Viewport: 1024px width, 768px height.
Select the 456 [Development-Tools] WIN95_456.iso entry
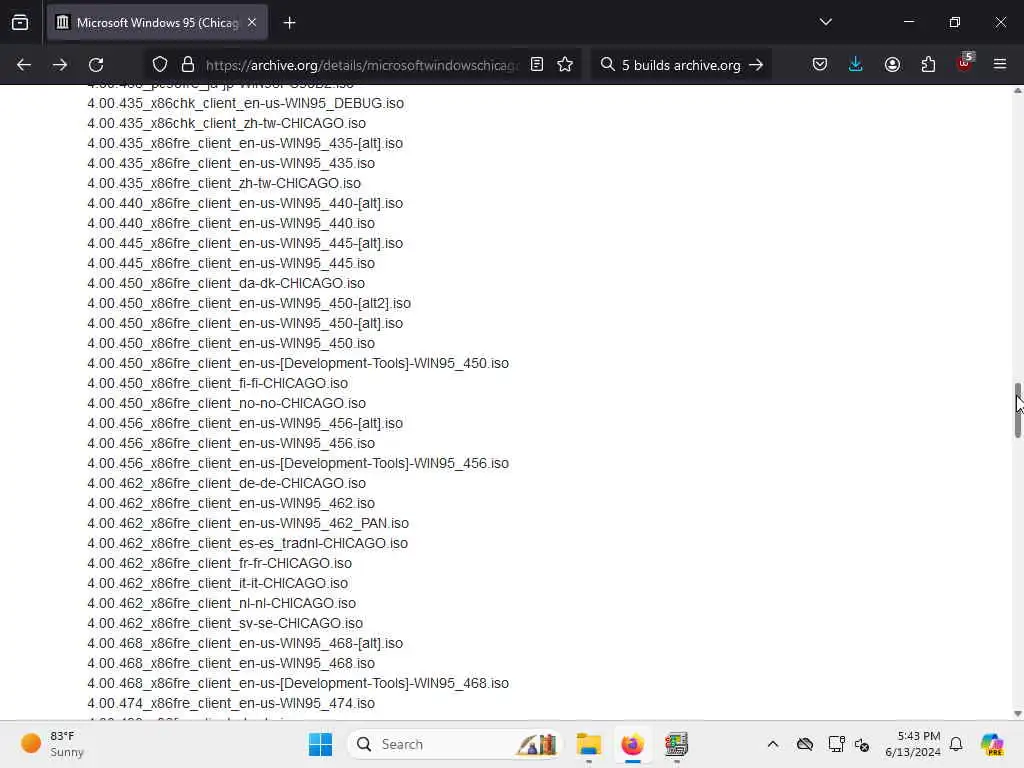pos(298,463)
